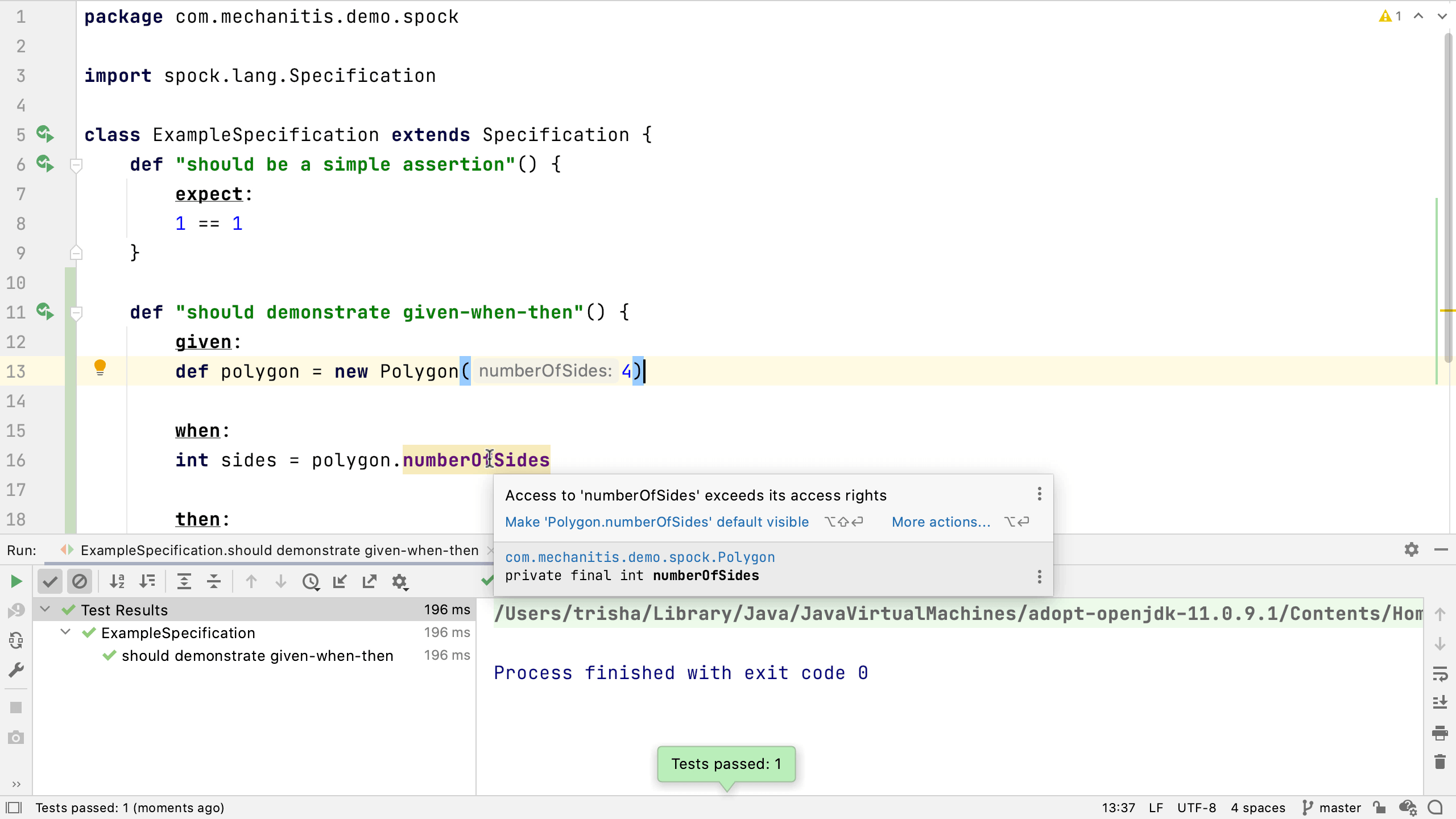Click the yellow intention lightbulb
1456x819 pixels.
pos(100,367)
